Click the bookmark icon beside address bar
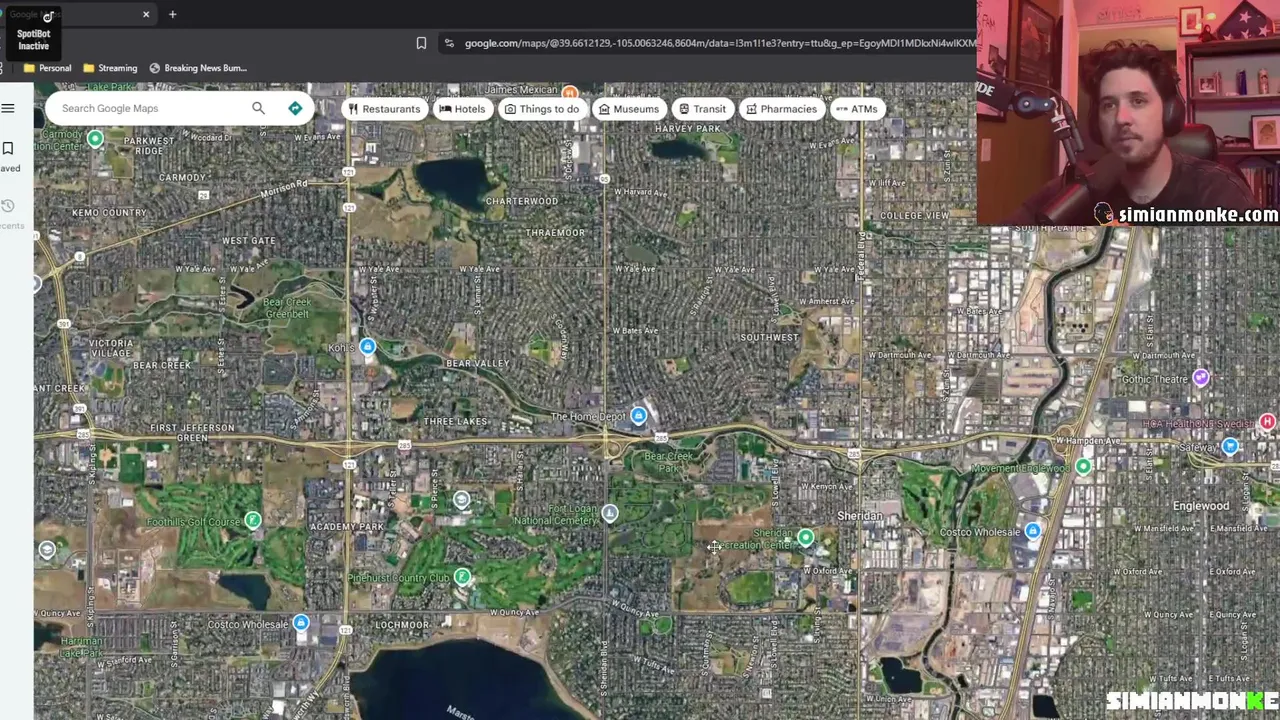Screen dimensions: 1280x720 pos(421,43)
